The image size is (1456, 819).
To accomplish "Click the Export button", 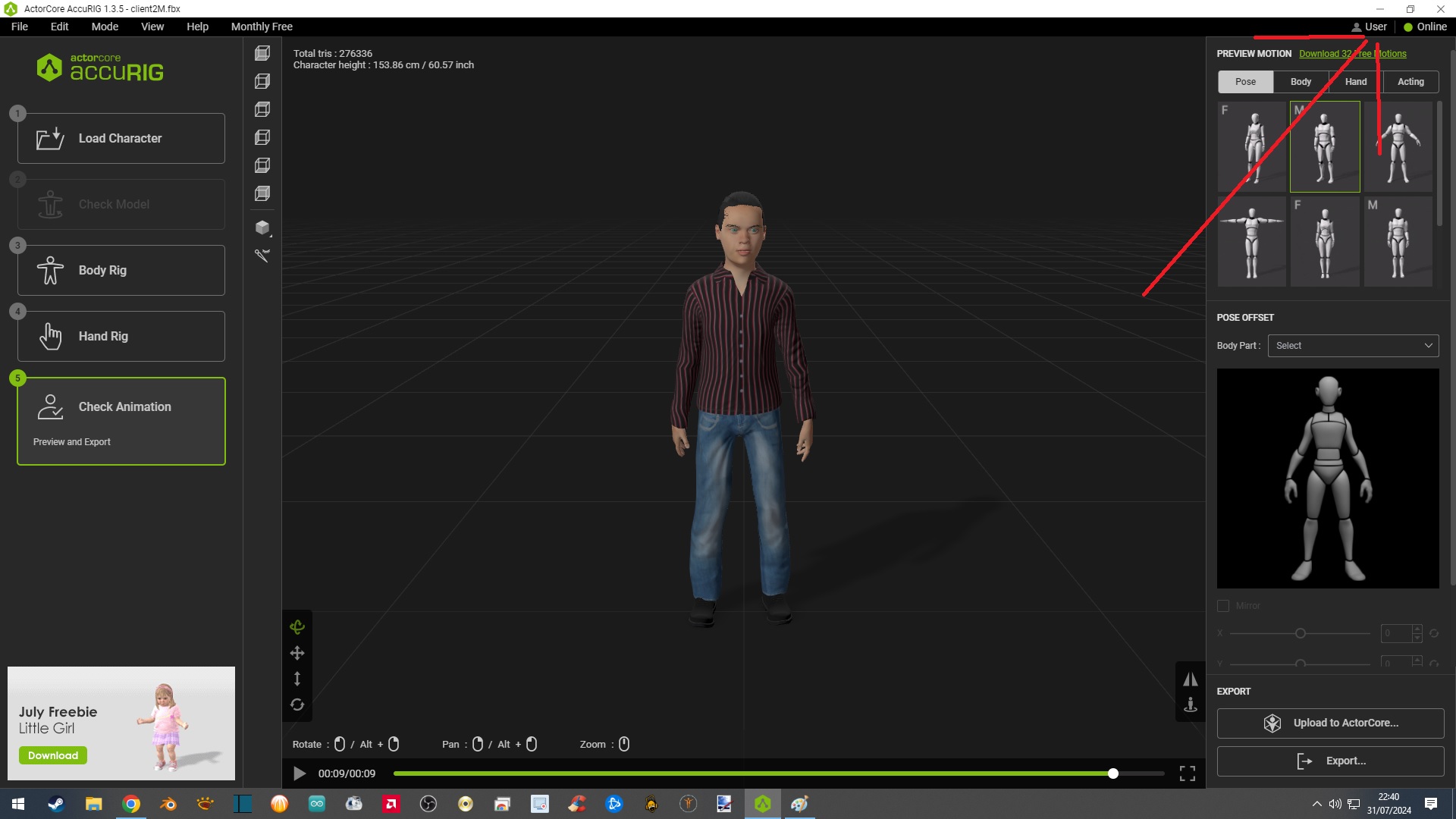I will click(1330, 761).
